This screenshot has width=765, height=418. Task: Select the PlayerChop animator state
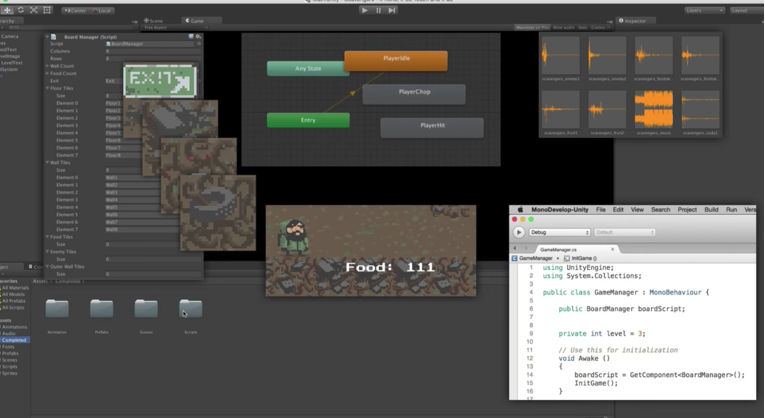click(414, 94)
